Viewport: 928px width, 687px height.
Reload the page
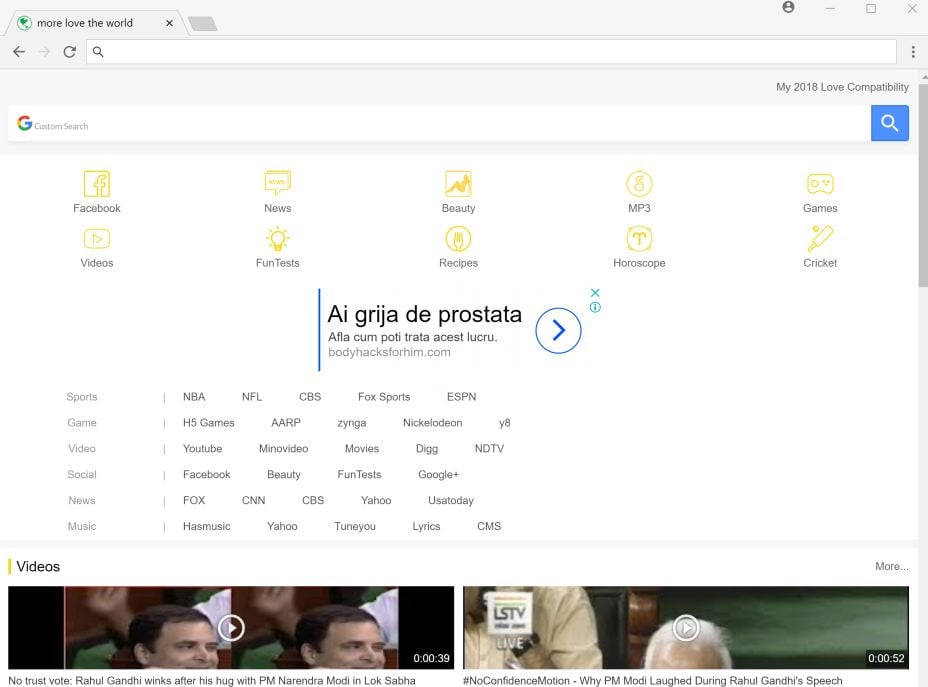point(69,51)
